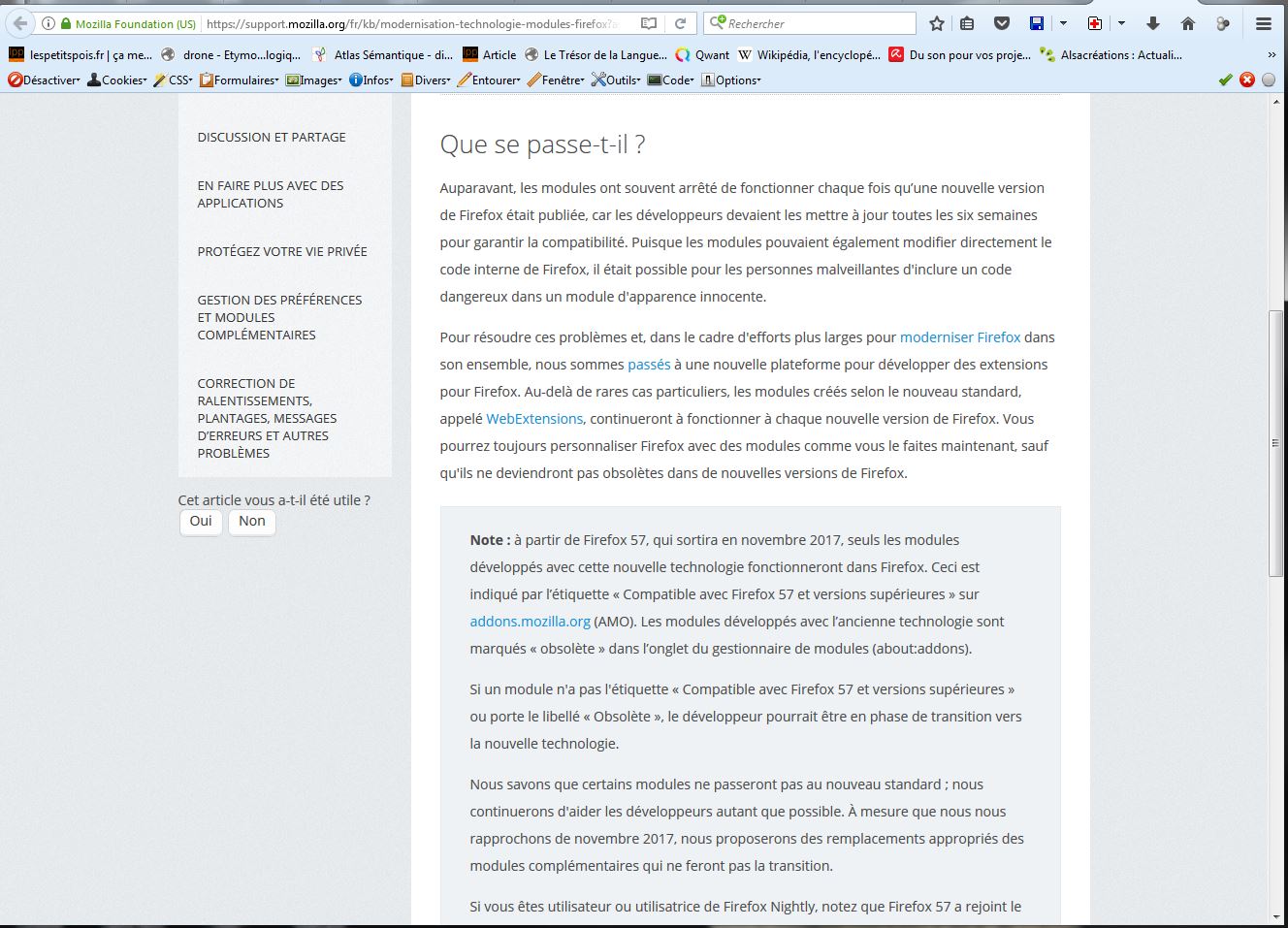1288x928 pixels.
Task: Open the hamburger menu
Action: (1263, 23)
